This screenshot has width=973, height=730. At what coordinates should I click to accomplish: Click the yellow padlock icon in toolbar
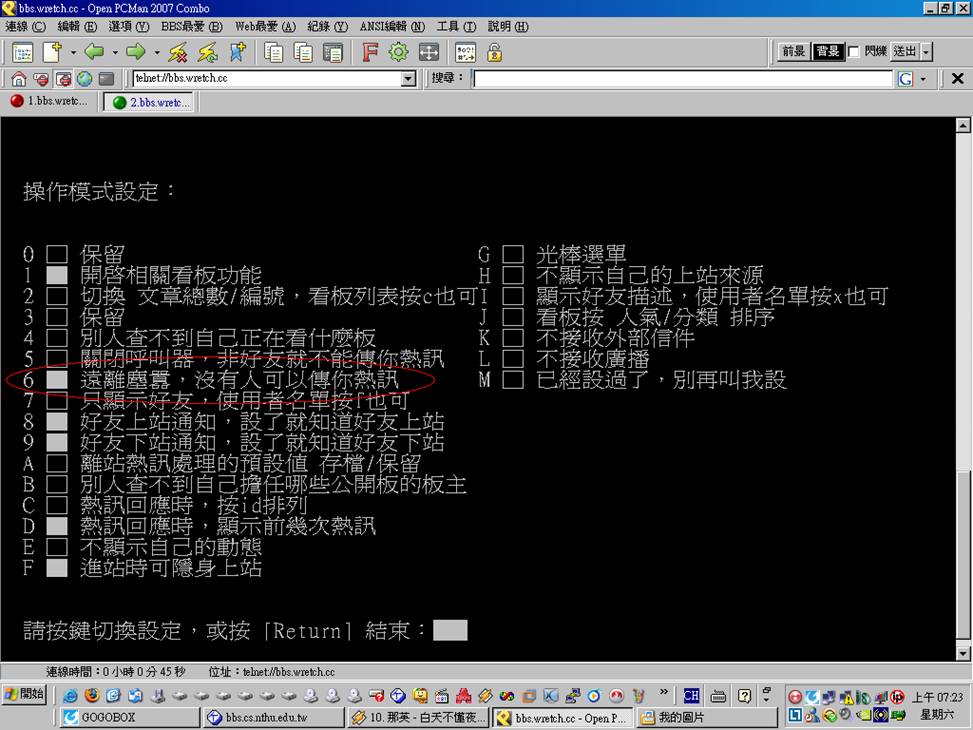[494, 52]
